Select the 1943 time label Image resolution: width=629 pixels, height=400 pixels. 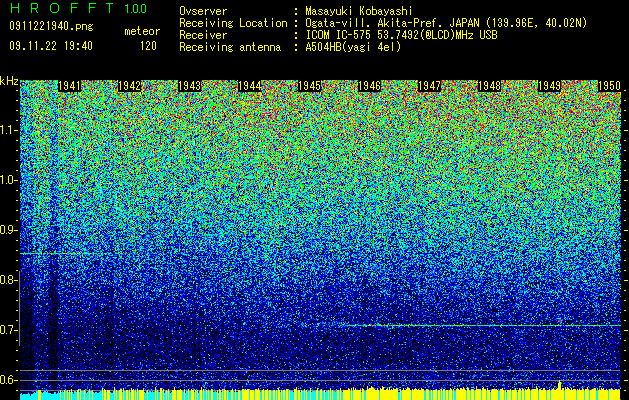click(189, 86)
